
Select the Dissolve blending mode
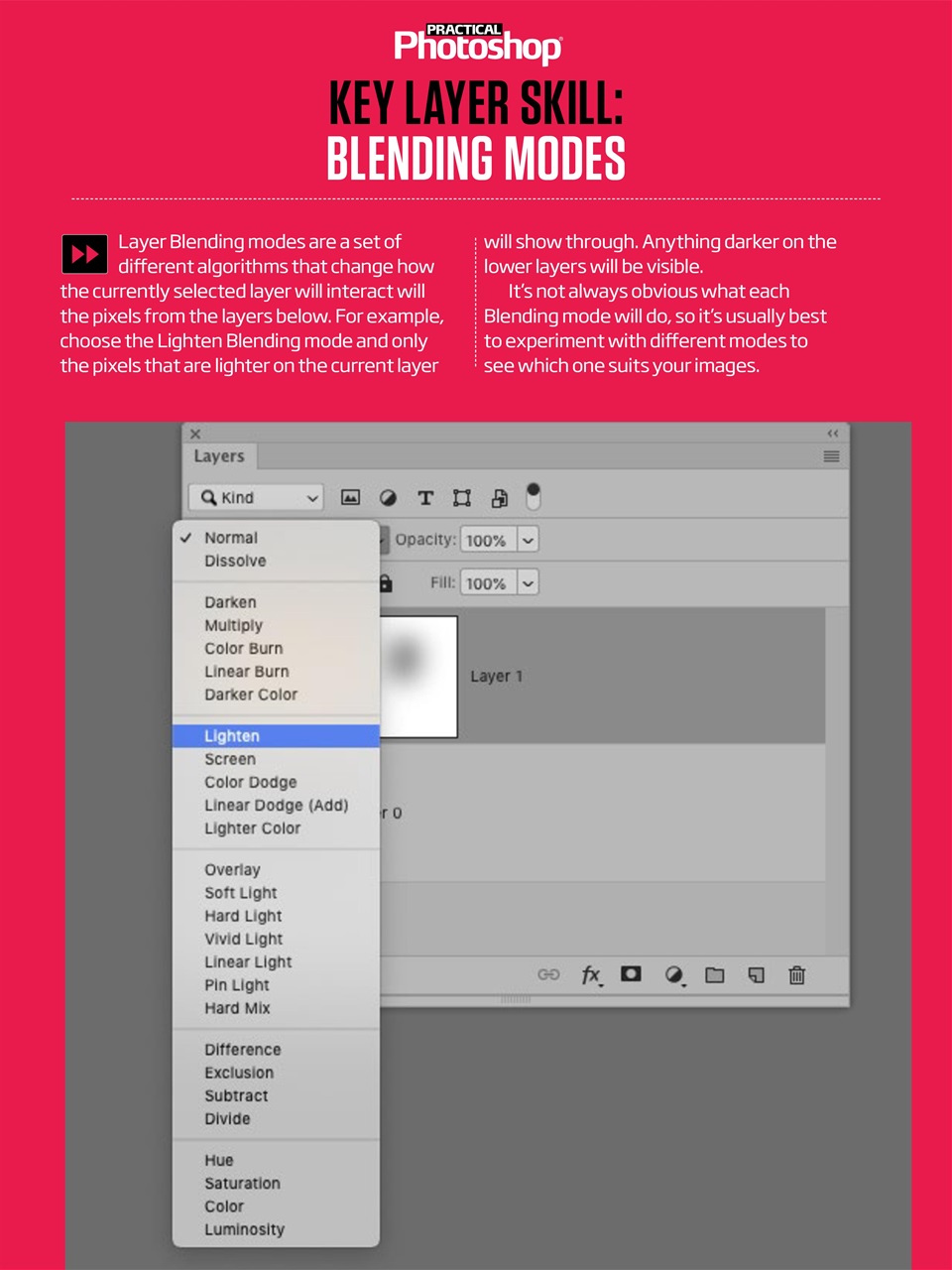tap(235, 561)
